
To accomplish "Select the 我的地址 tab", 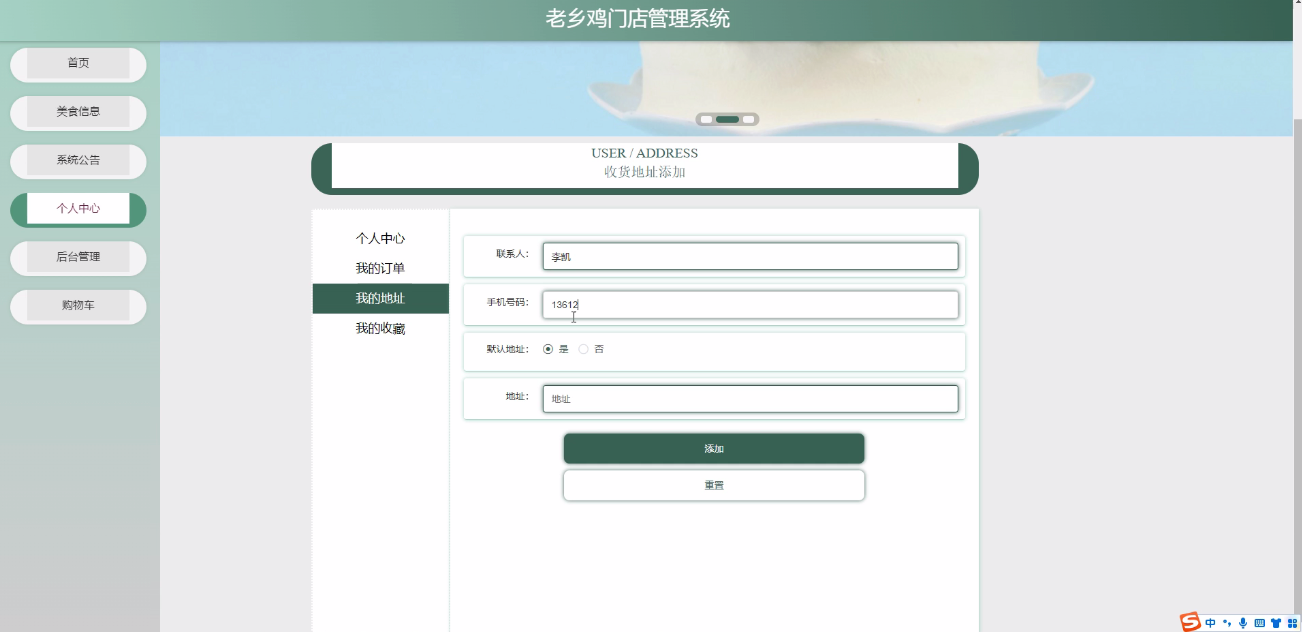I will (380, 299).
